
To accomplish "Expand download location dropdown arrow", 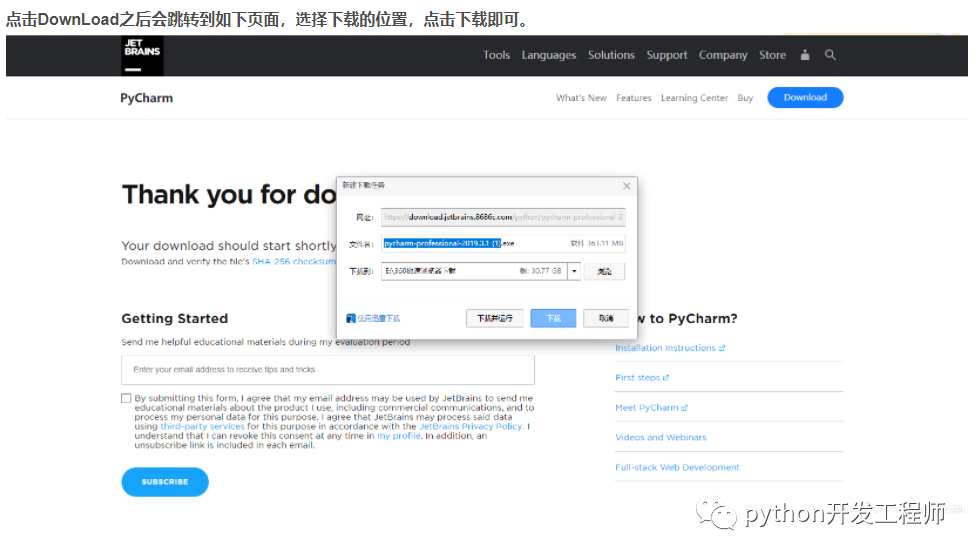I will pos(574,271).
